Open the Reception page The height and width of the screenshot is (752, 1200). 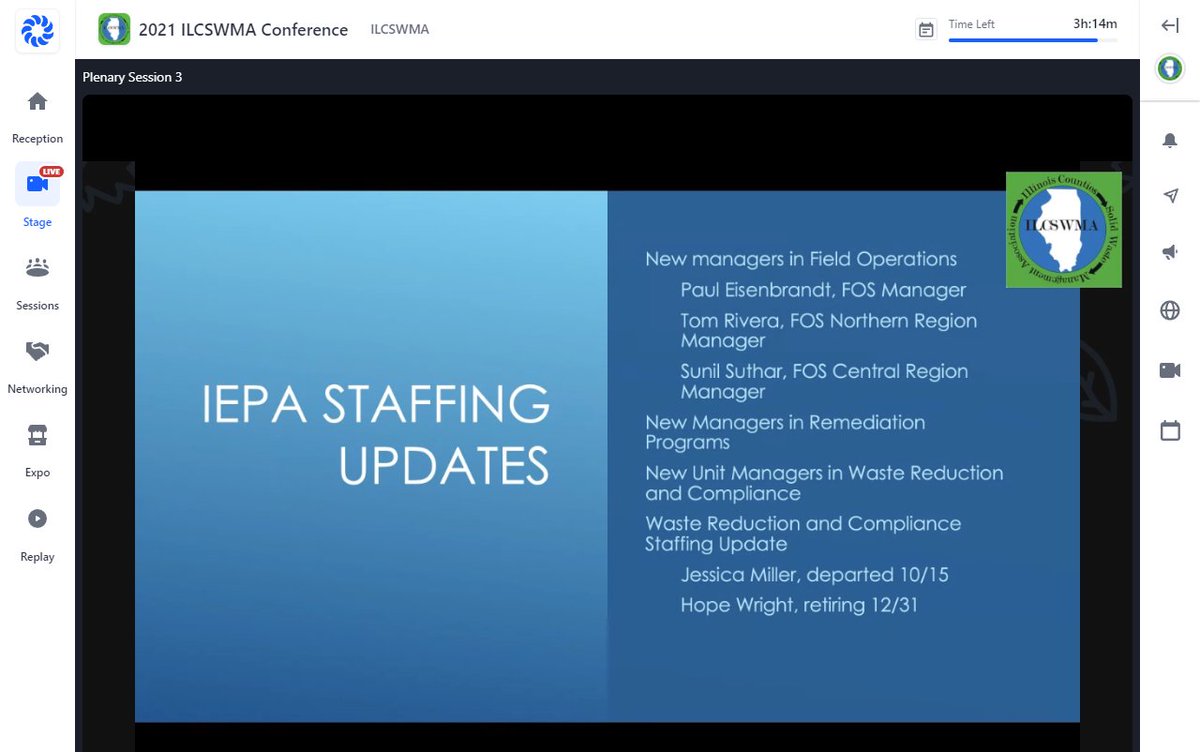37,116
